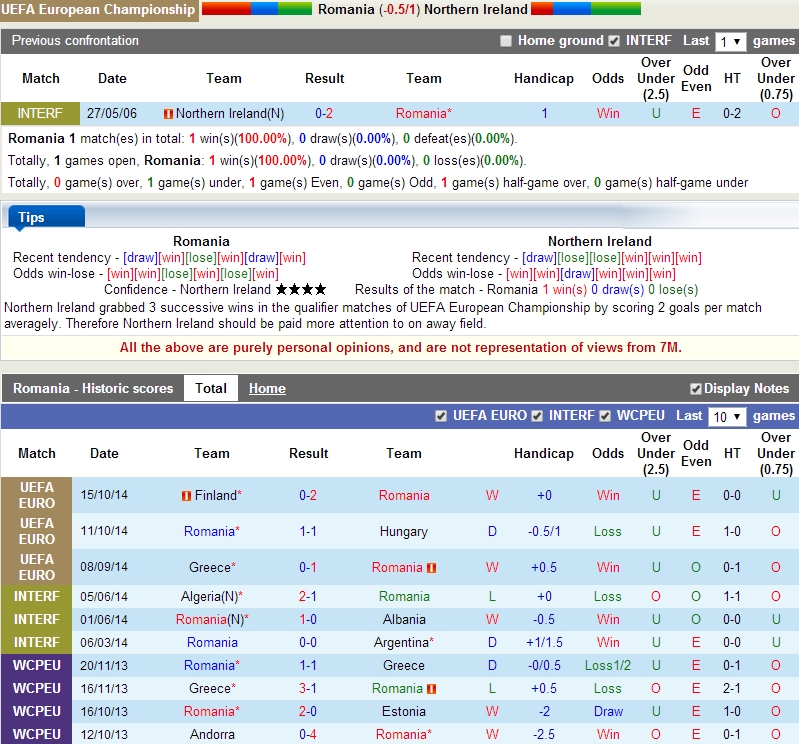Screen dimensions: 799x744
Task: Switch to the Home tab in Historic scores
Action: 267,388
